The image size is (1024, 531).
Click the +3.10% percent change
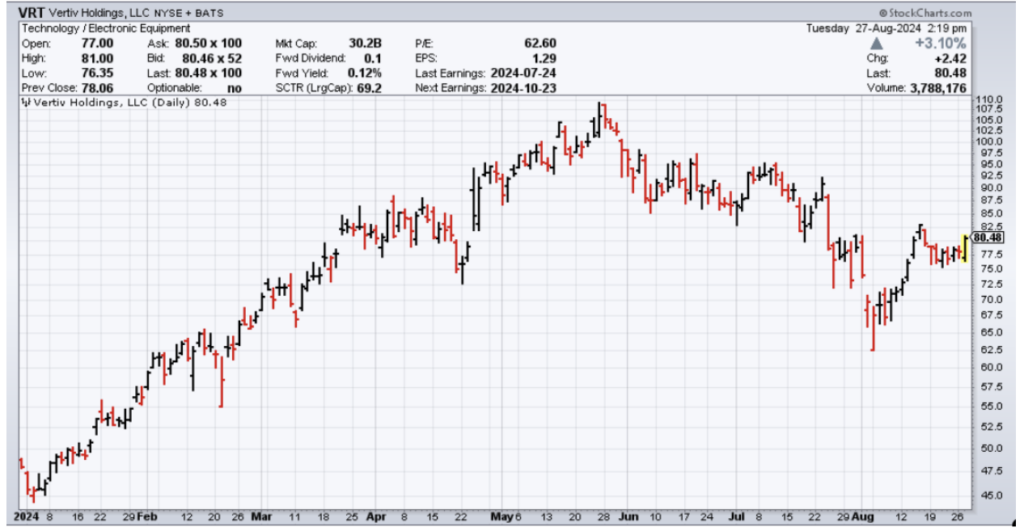[x=940, y=44]
